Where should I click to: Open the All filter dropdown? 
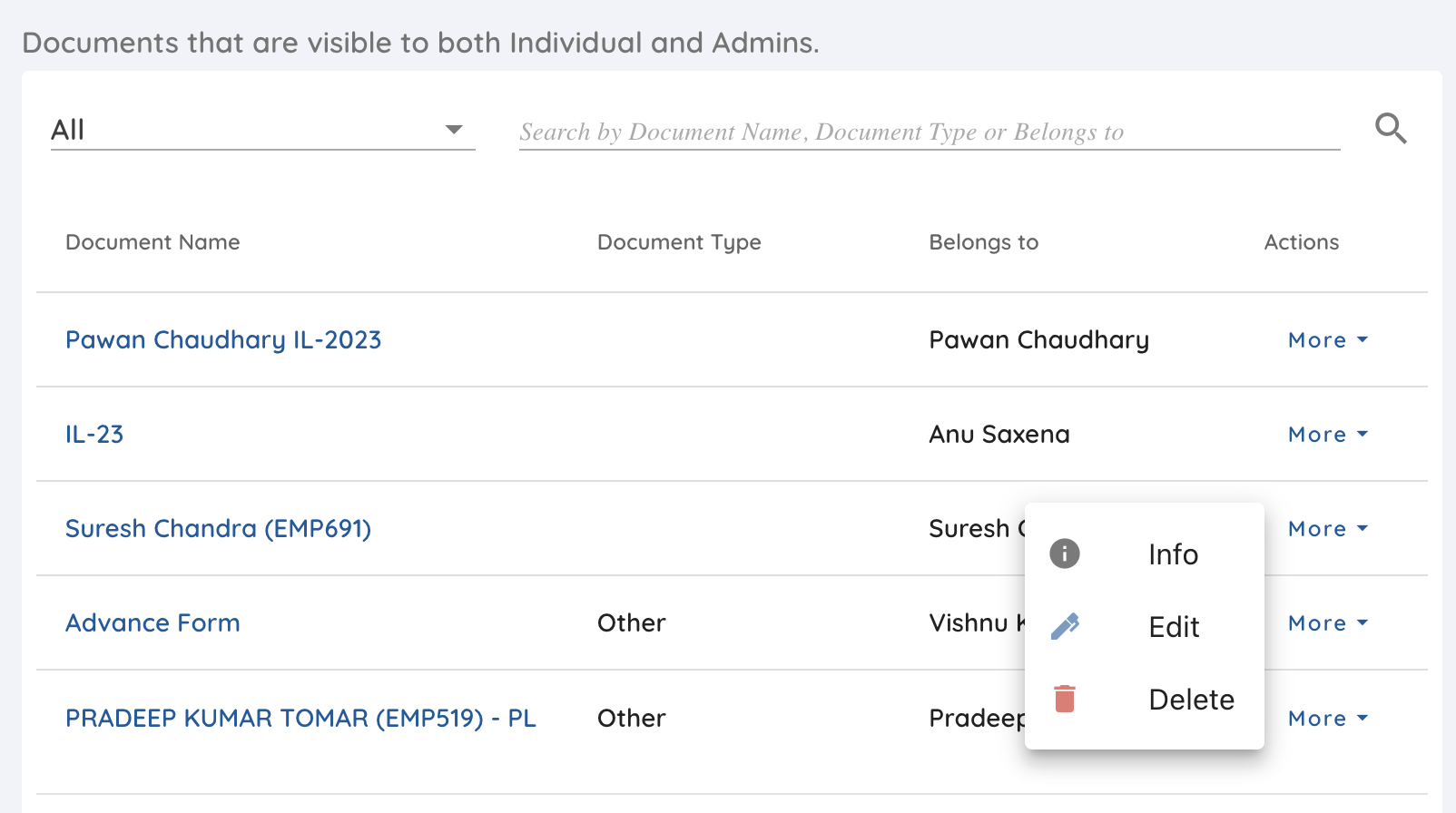pyautogui.click(x=262, y=130)
